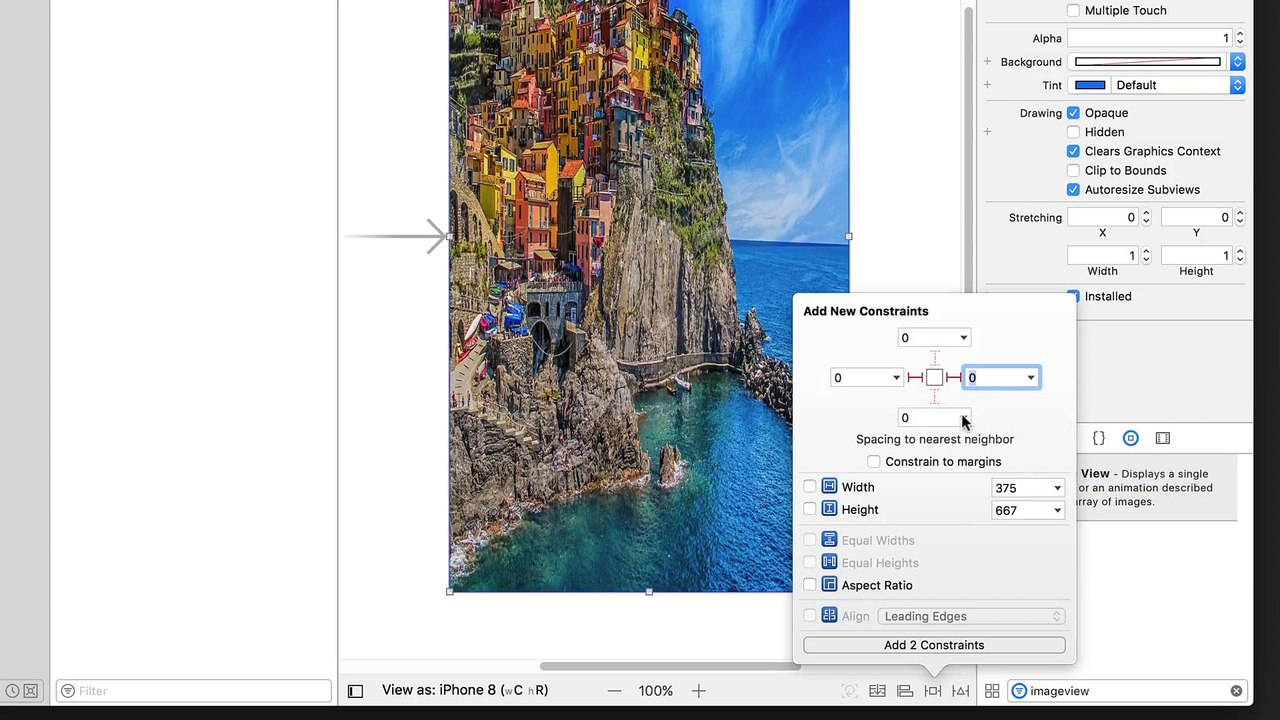The width and height of the screenshot is (1280, 720).
Task: Click the Add New Constraints toolbar icon
Action: coord(933,691)
